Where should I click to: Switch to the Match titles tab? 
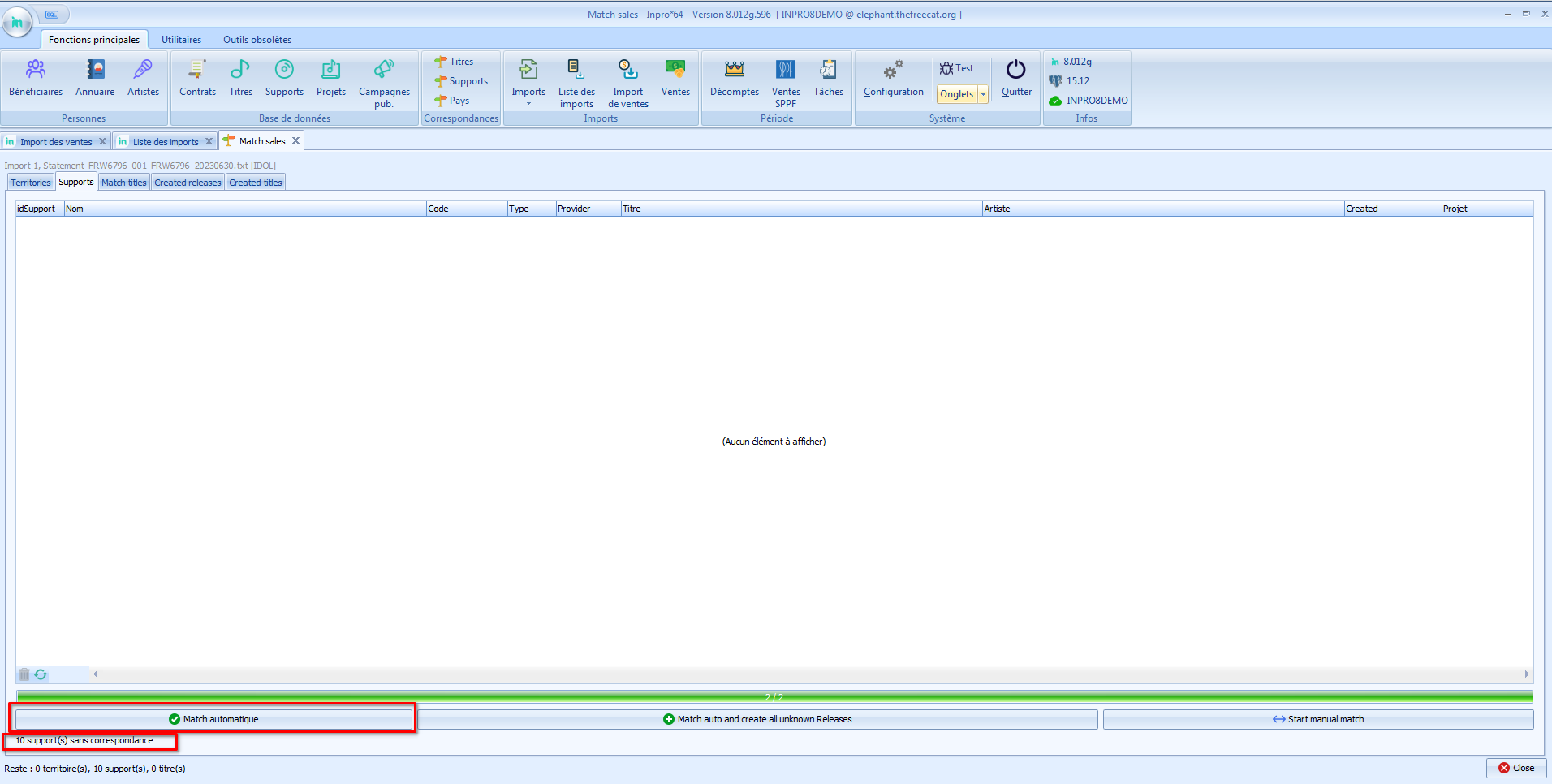[x=123, y=183]
